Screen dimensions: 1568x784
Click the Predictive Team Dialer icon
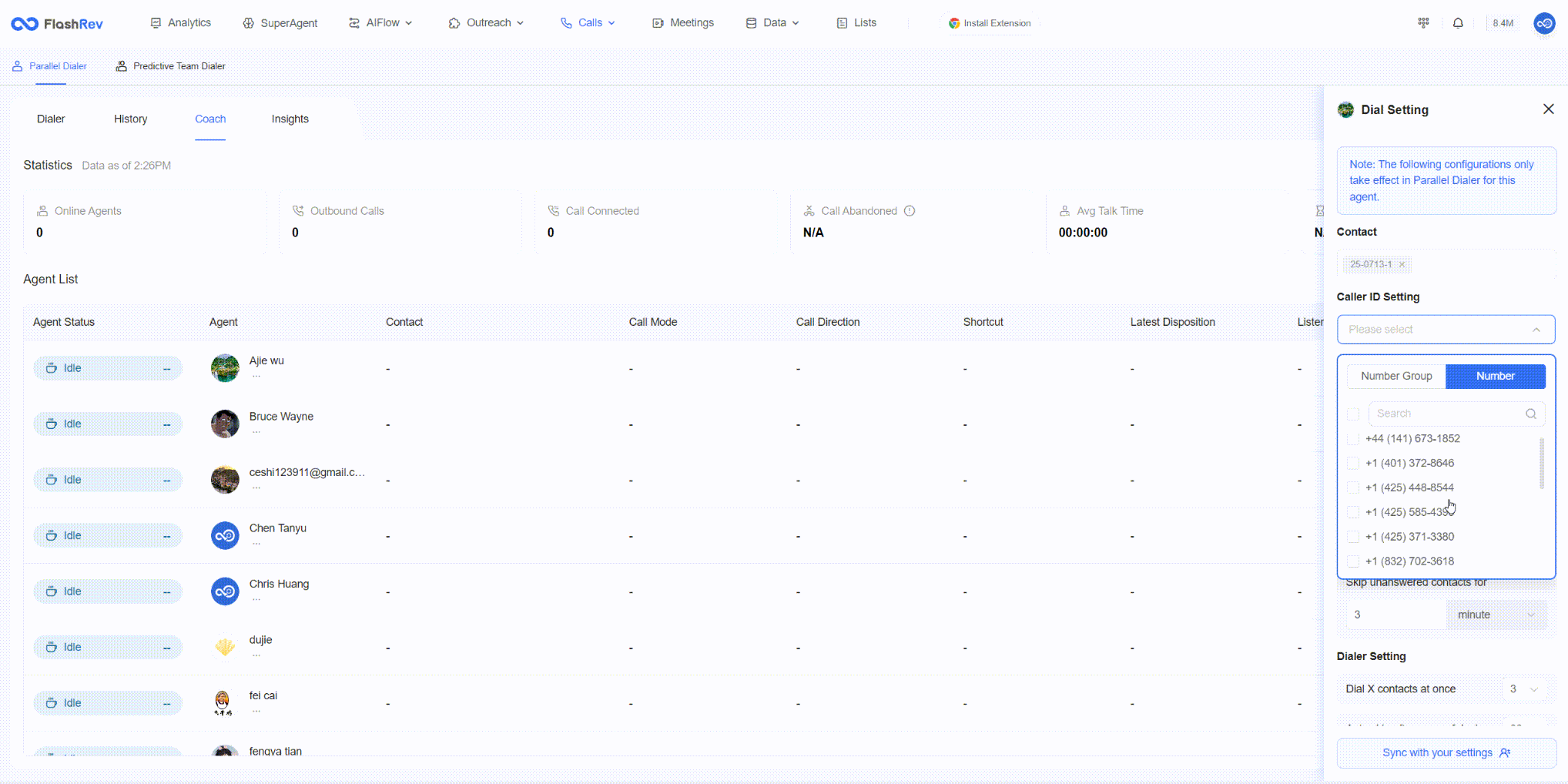click(x=121, y=66)
